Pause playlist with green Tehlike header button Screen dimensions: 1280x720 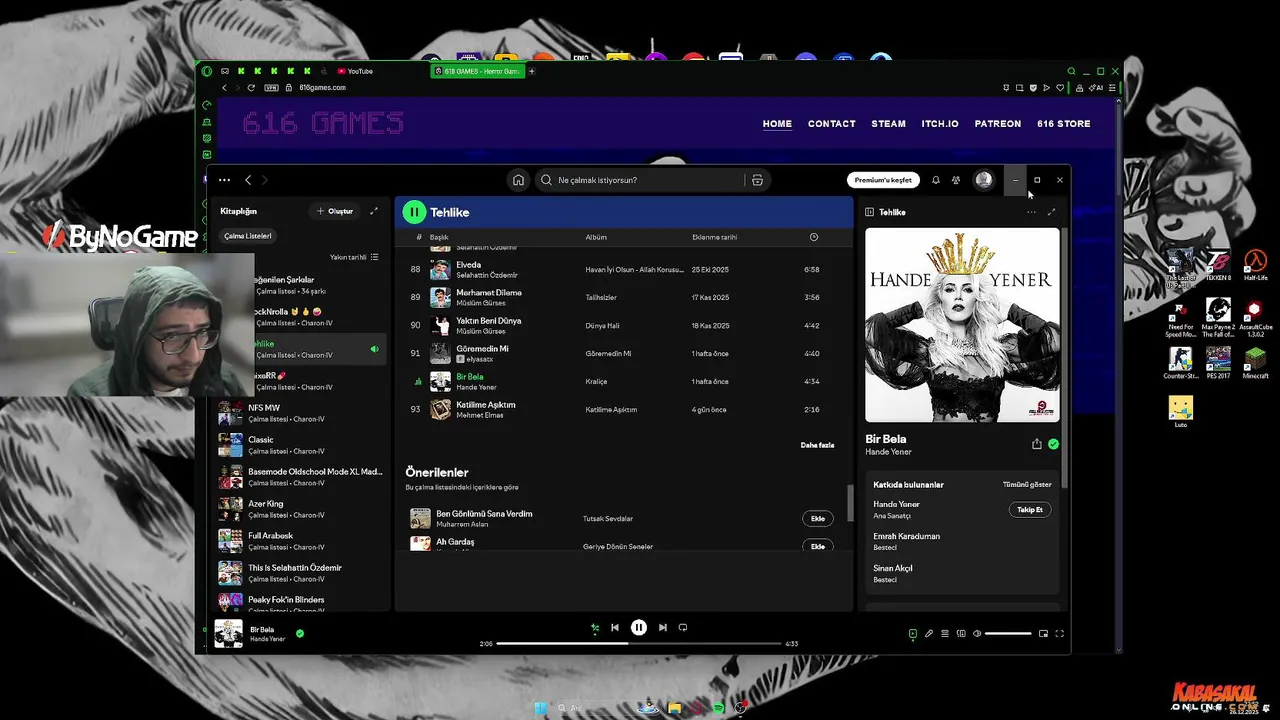pyautogui.click(x=414, y=212)
